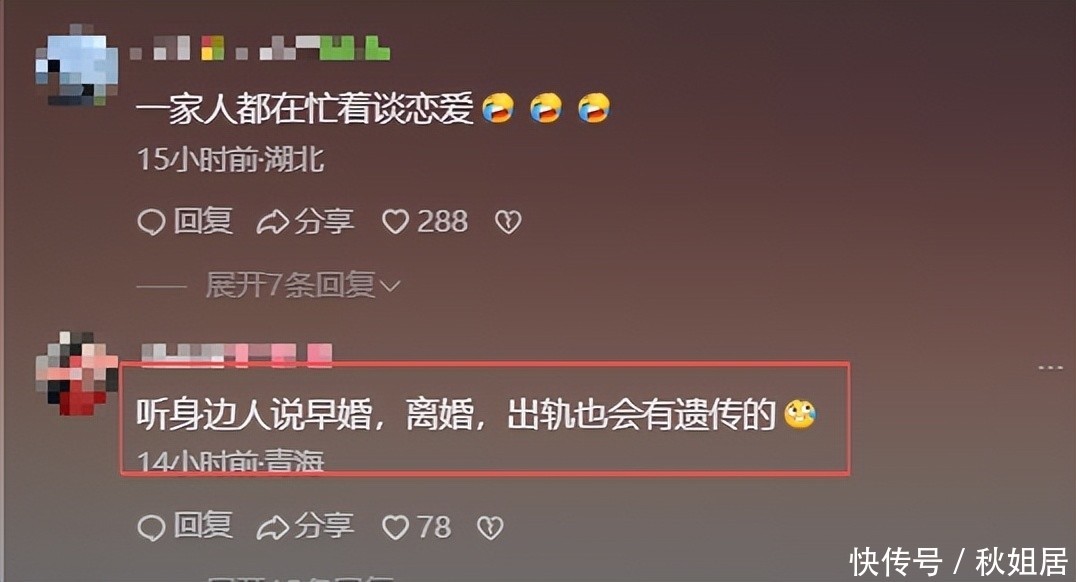Click the chevron next to 展开7条回复
Screen dimensions: 1076x582
pyautogui.click(x=390, y=286)
